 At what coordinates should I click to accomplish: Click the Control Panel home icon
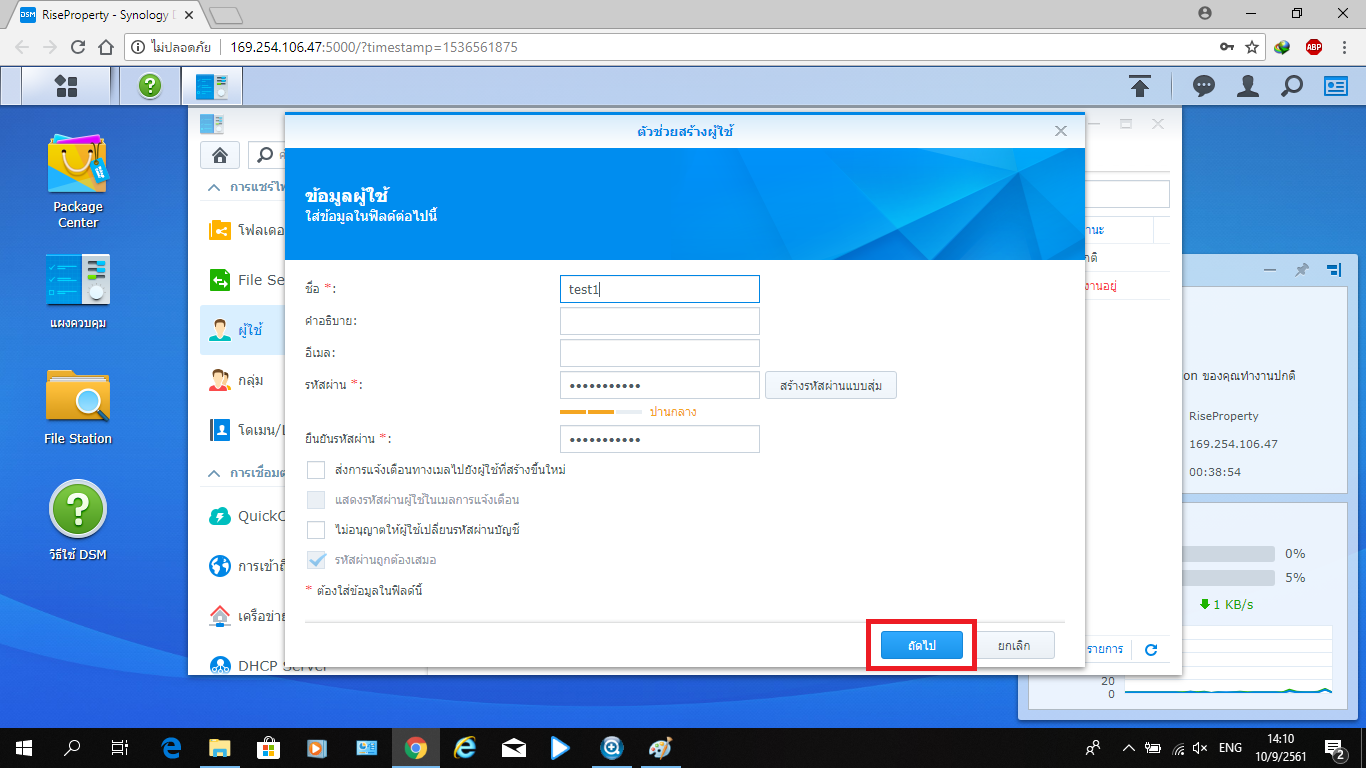(219, 155)
